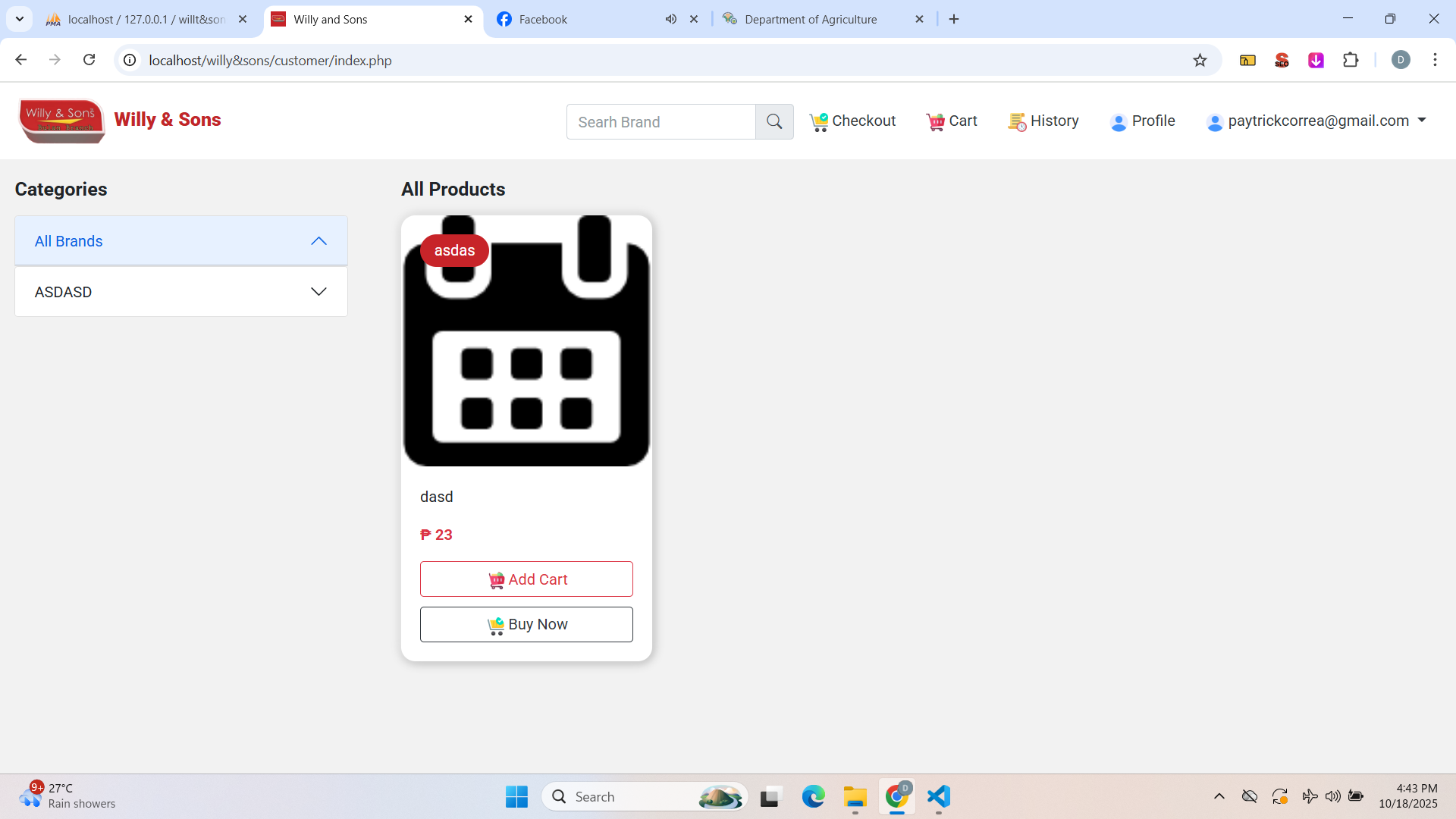
Task: Open browser Extensions puzzle icon
Action: pyautogui.click(x=1350, y=60)
